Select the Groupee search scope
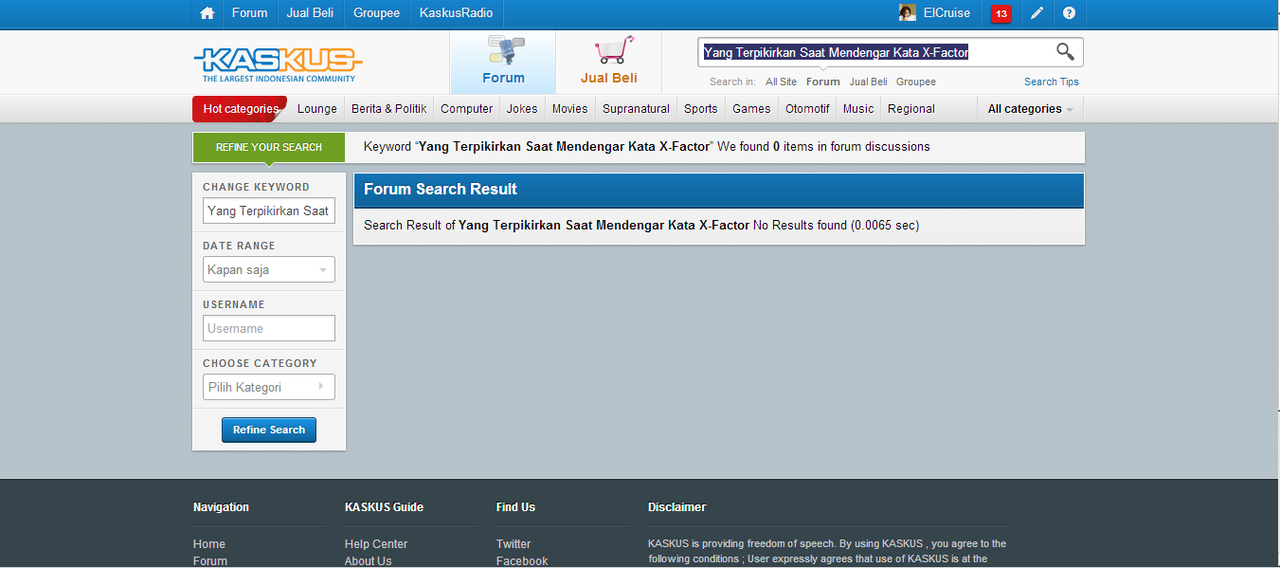This screenshot has width=1280, height=568. (x=916, y=82)
